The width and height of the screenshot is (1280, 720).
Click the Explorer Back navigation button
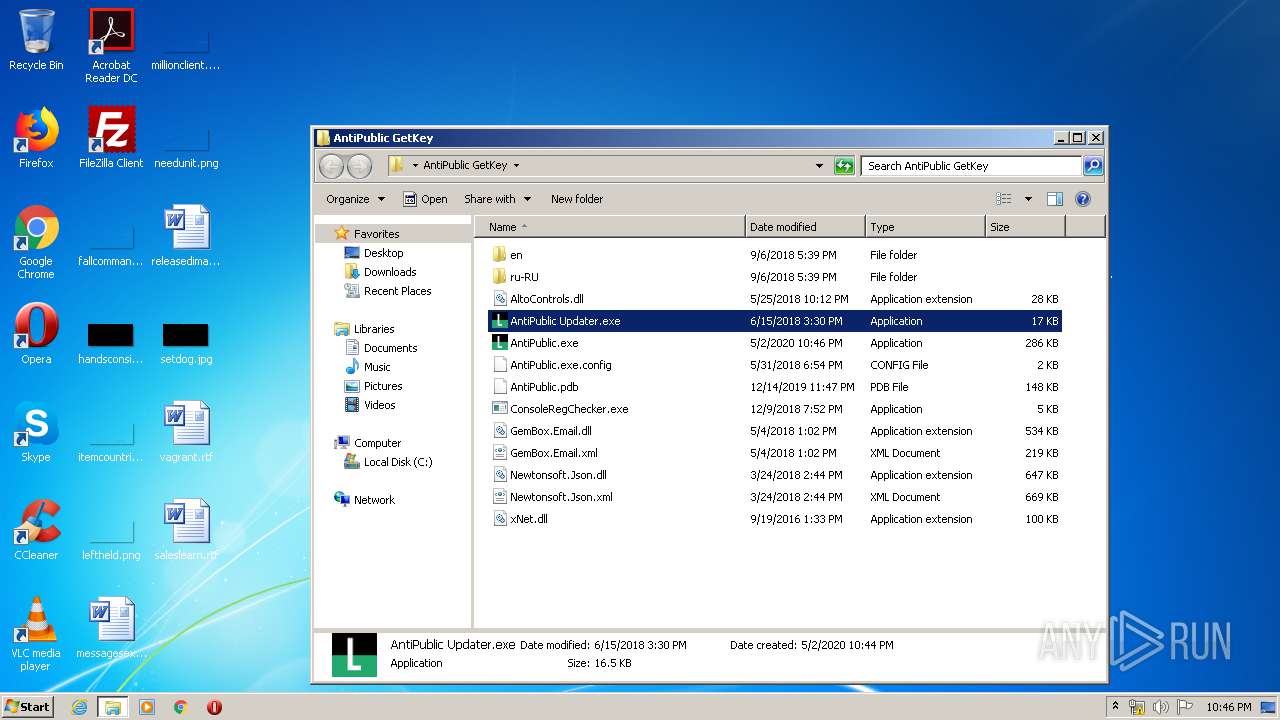coord(332,166)
